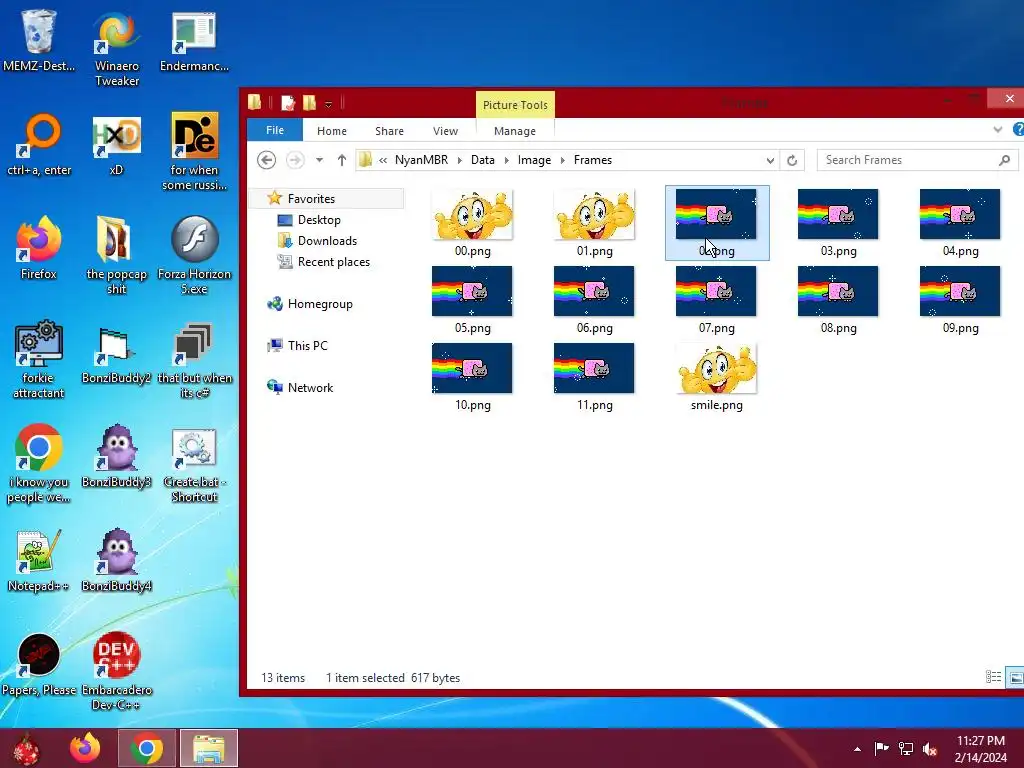1024x768 pixels.
Task: Expand the ribbon chevron
Action: click(x=997, y=130)
